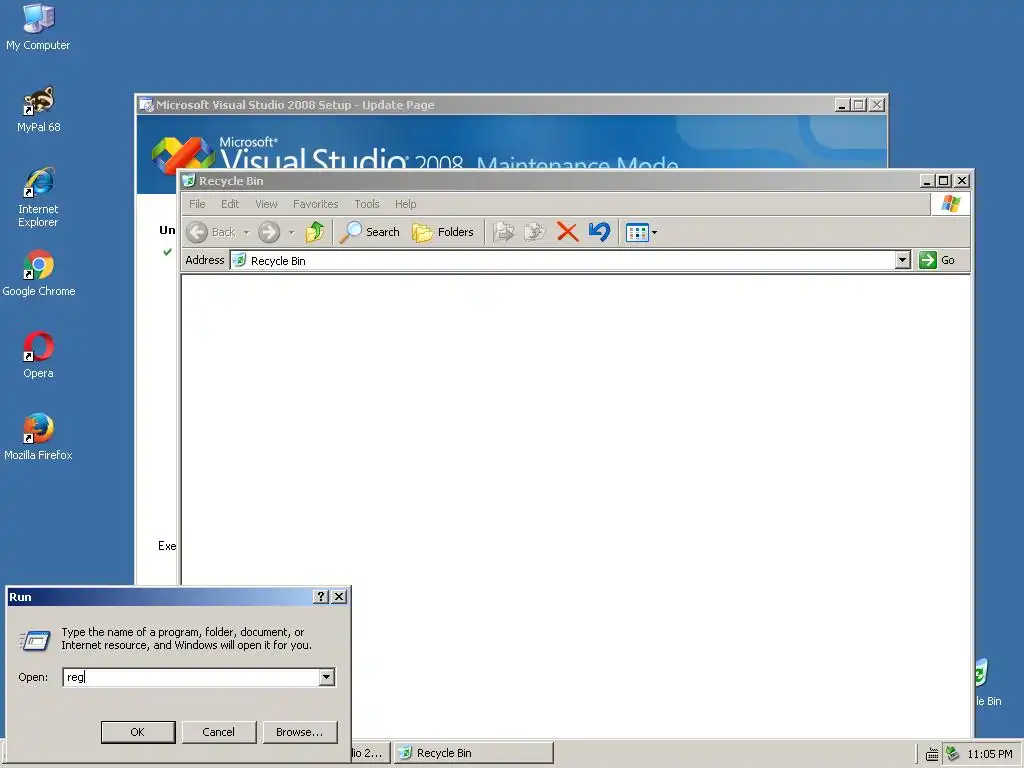Launch MyPal 68 browser shortcut
The height and width of the screenshot is (768, 1024).
point(38,109)
